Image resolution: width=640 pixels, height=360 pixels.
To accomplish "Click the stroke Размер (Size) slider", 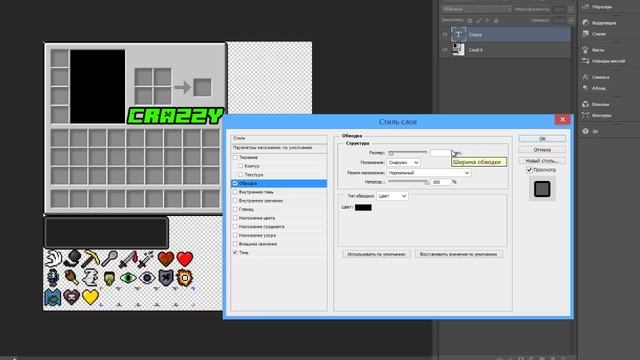I will point(408,153).
